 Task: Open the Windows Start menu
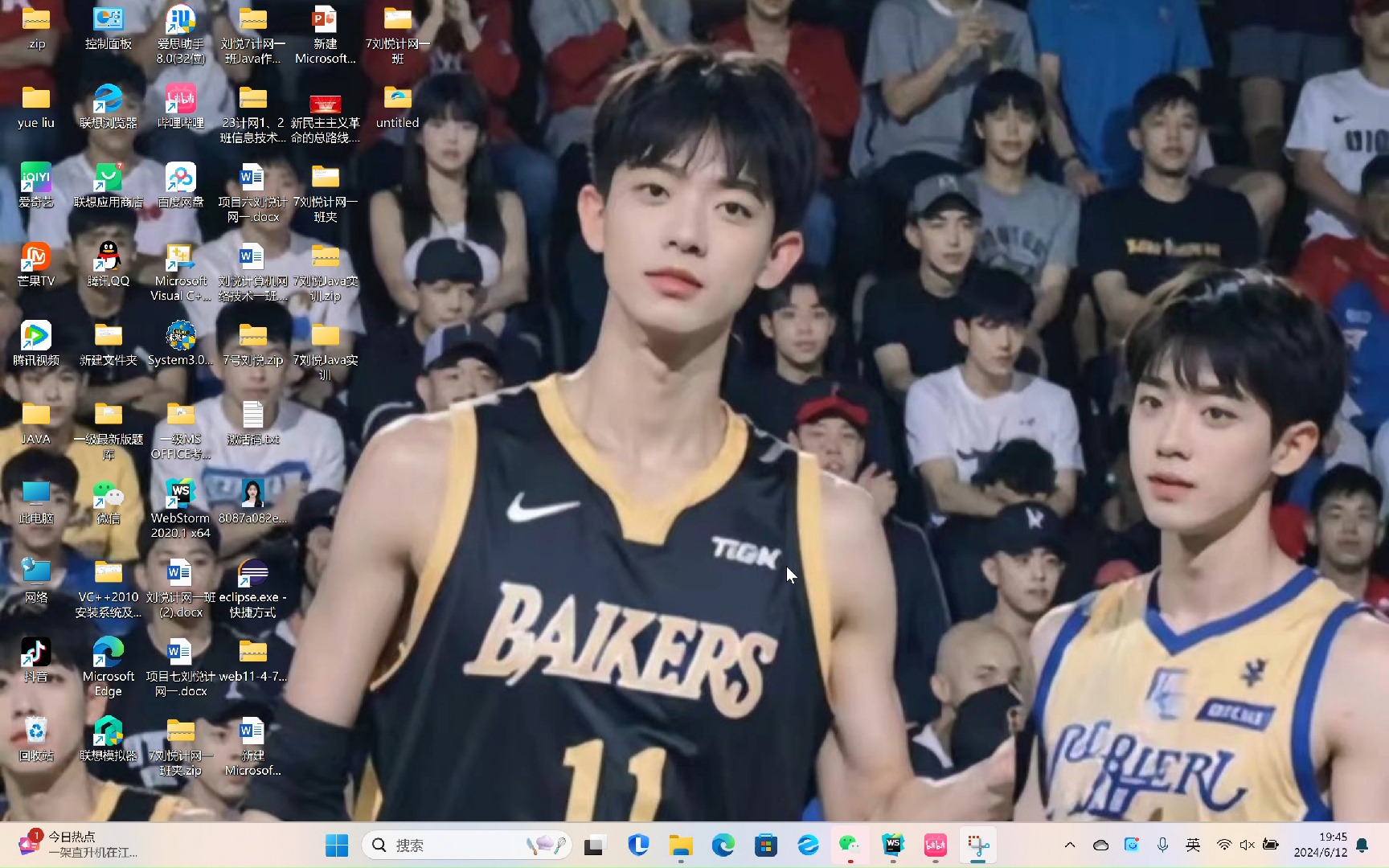[337, 845]
